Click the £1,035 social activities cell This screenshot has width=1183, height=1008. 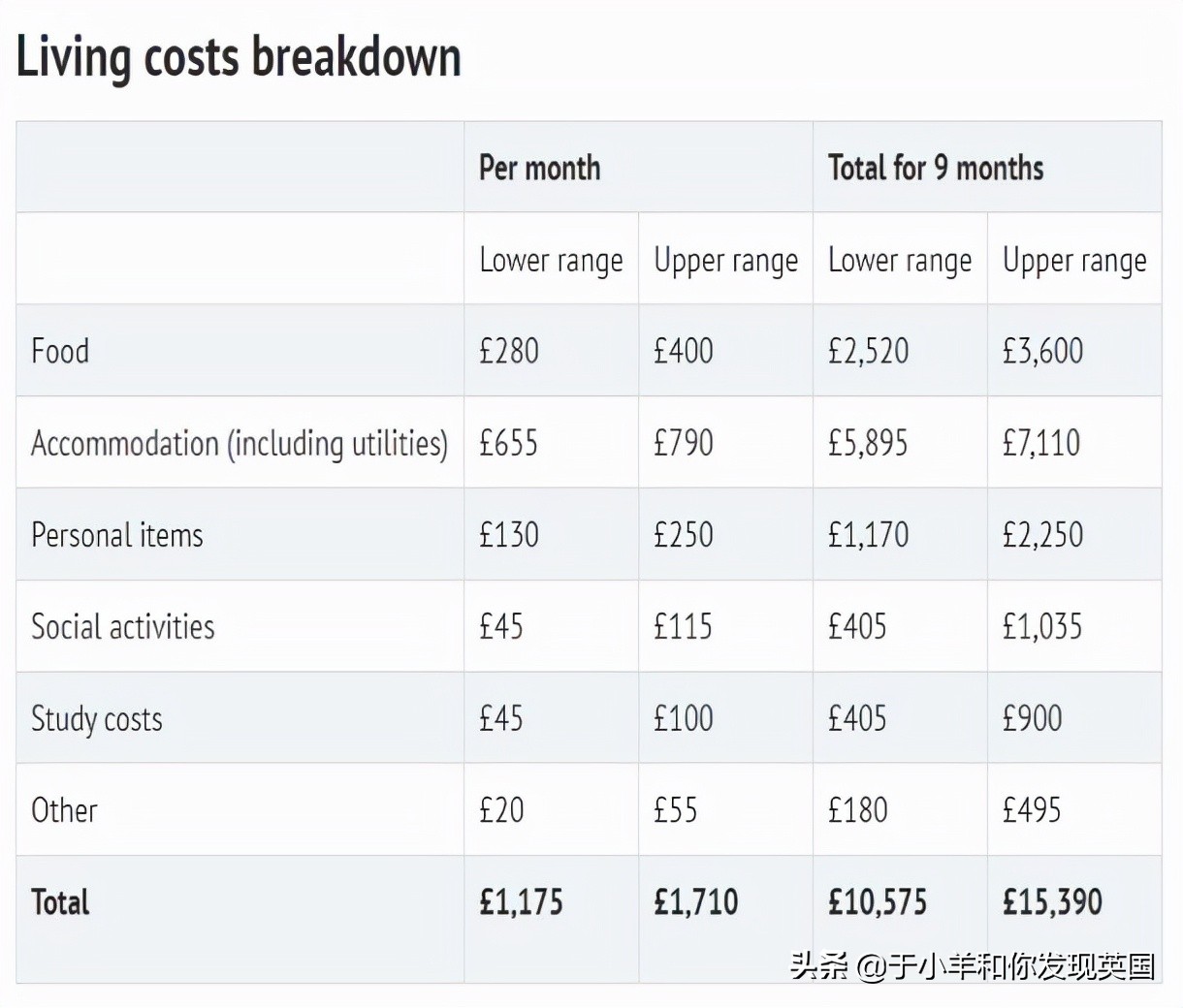1041,626
